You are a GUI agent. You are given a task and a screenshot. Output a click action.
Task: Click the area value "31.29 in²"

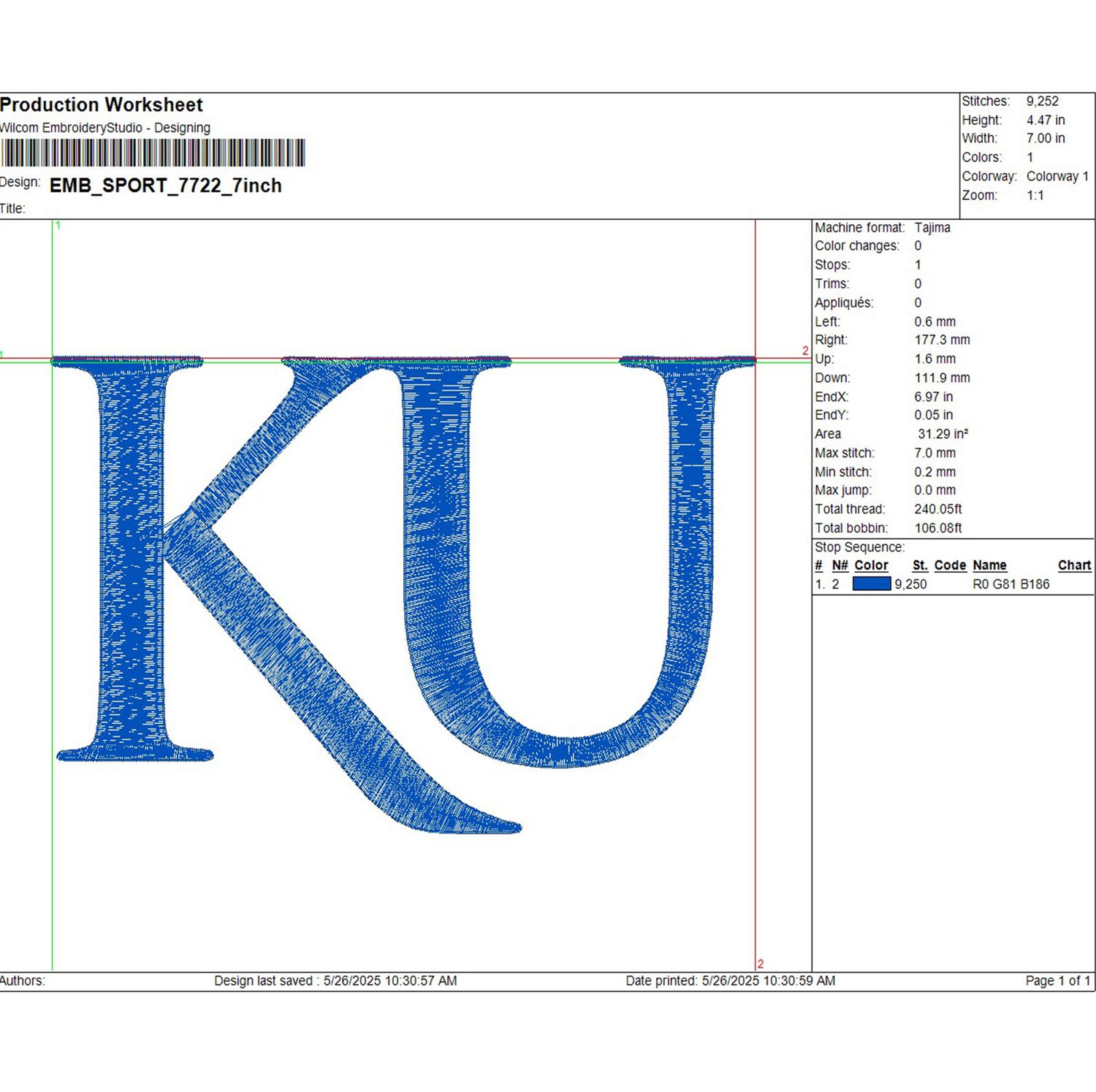(x=943, y=434)
